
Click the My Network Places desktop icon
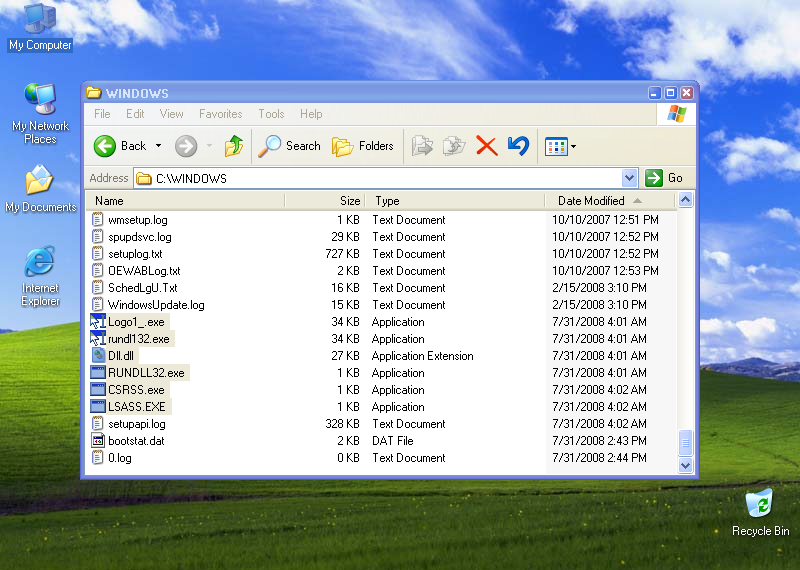(x=40, y=100)
